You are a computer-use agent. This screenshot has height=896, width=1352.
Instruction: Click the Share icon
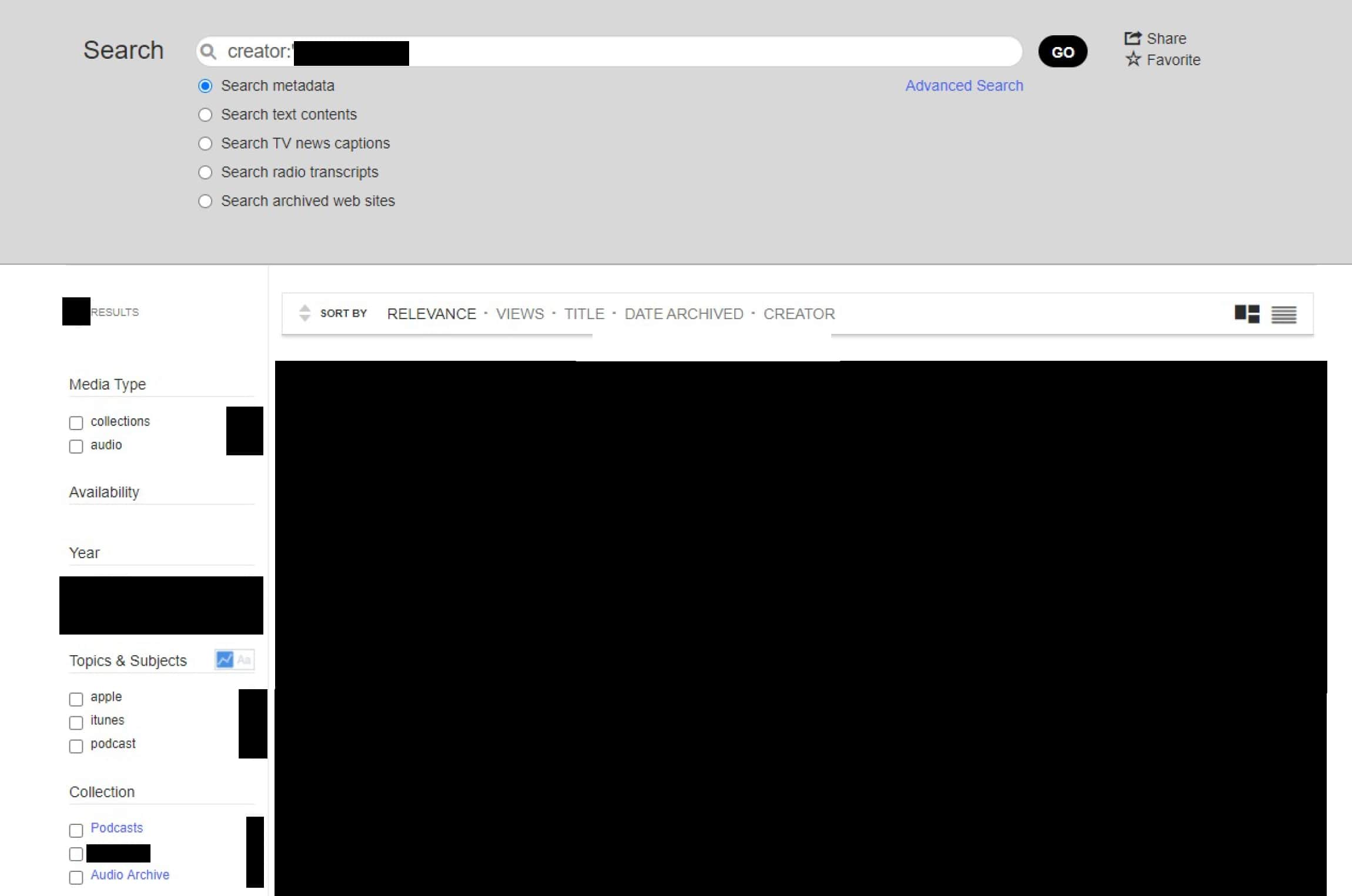tap(1132, 38)
